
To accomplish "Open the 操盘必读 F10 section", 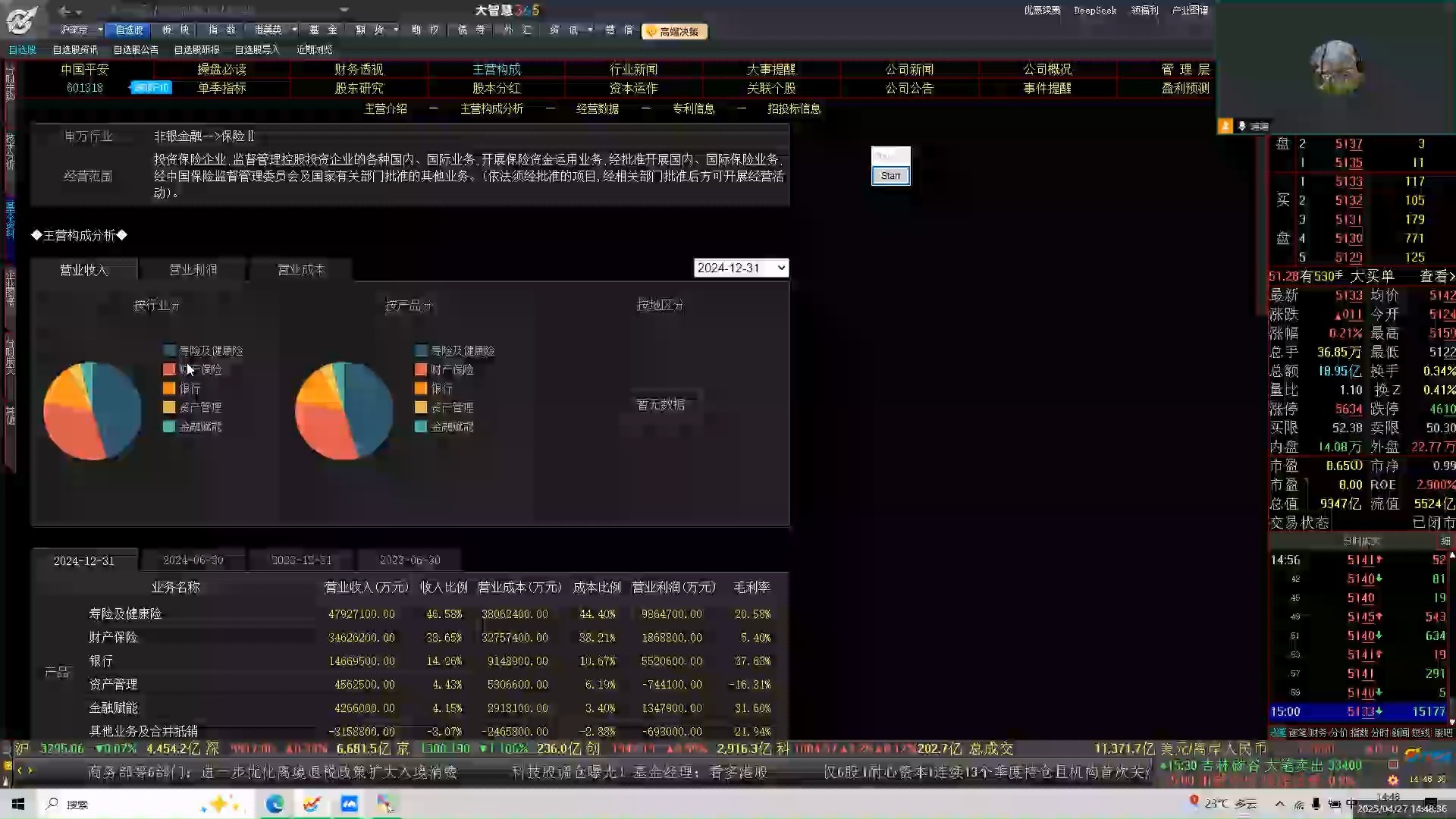I will click(x=221, y=69).
